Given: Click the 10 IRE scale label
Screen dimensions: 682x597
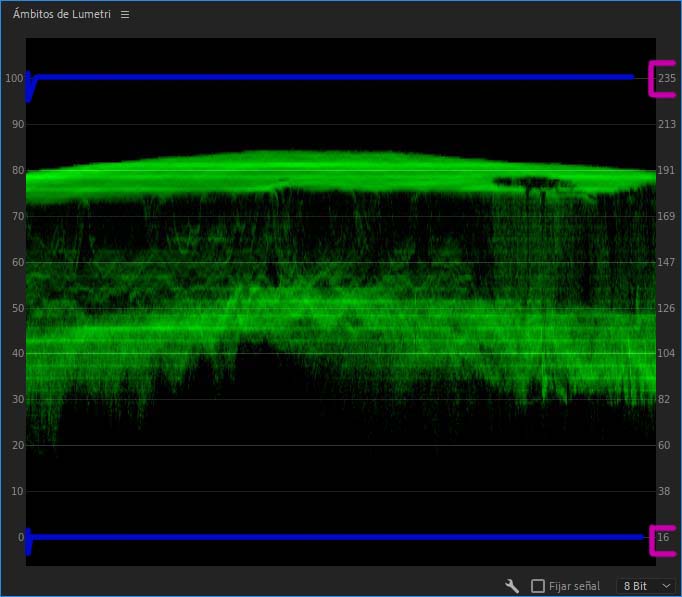Looking at the screenshot, I should pos(17,491).
